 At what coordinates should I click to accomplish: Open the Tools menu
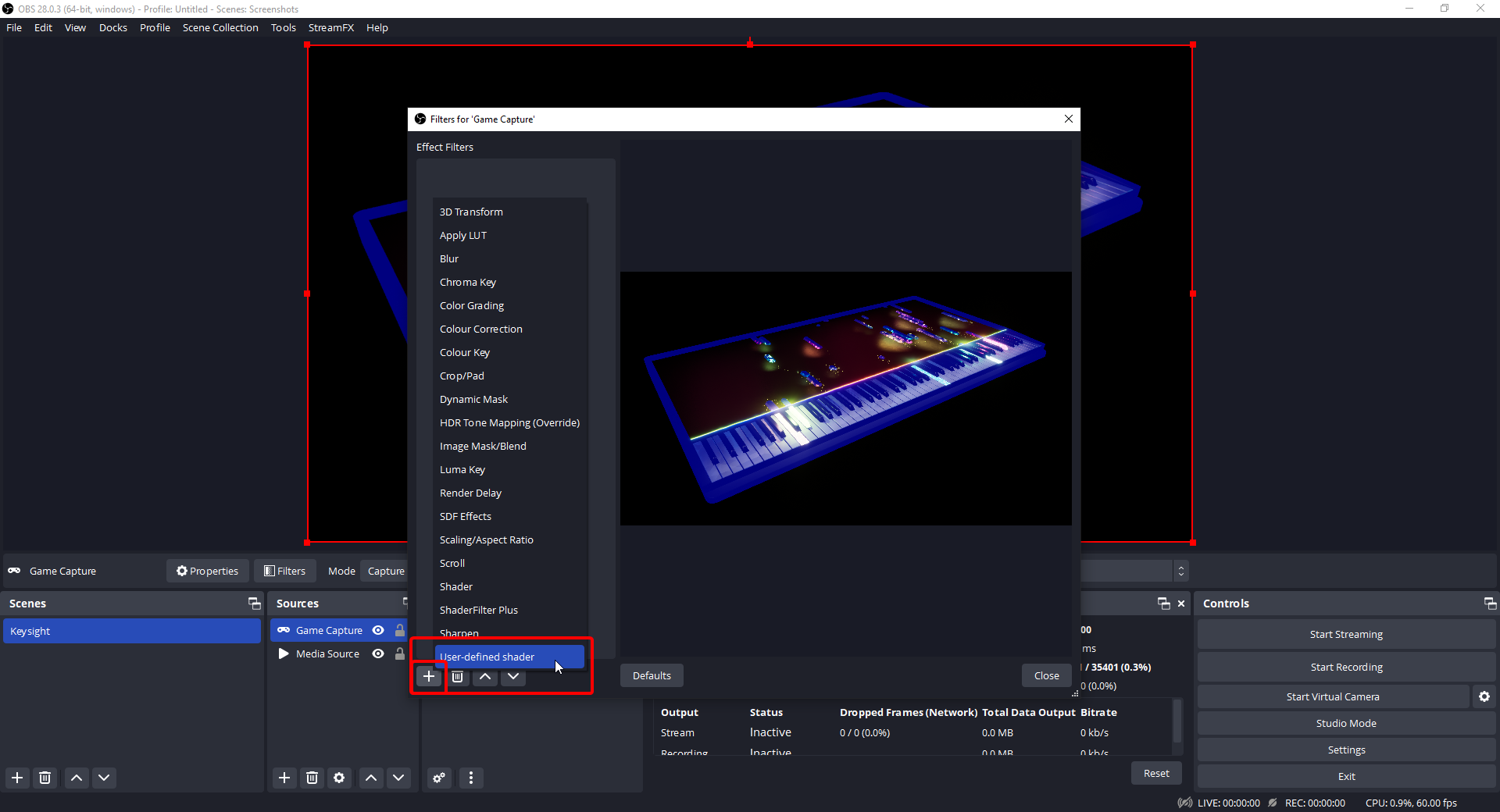coord(284,27)
